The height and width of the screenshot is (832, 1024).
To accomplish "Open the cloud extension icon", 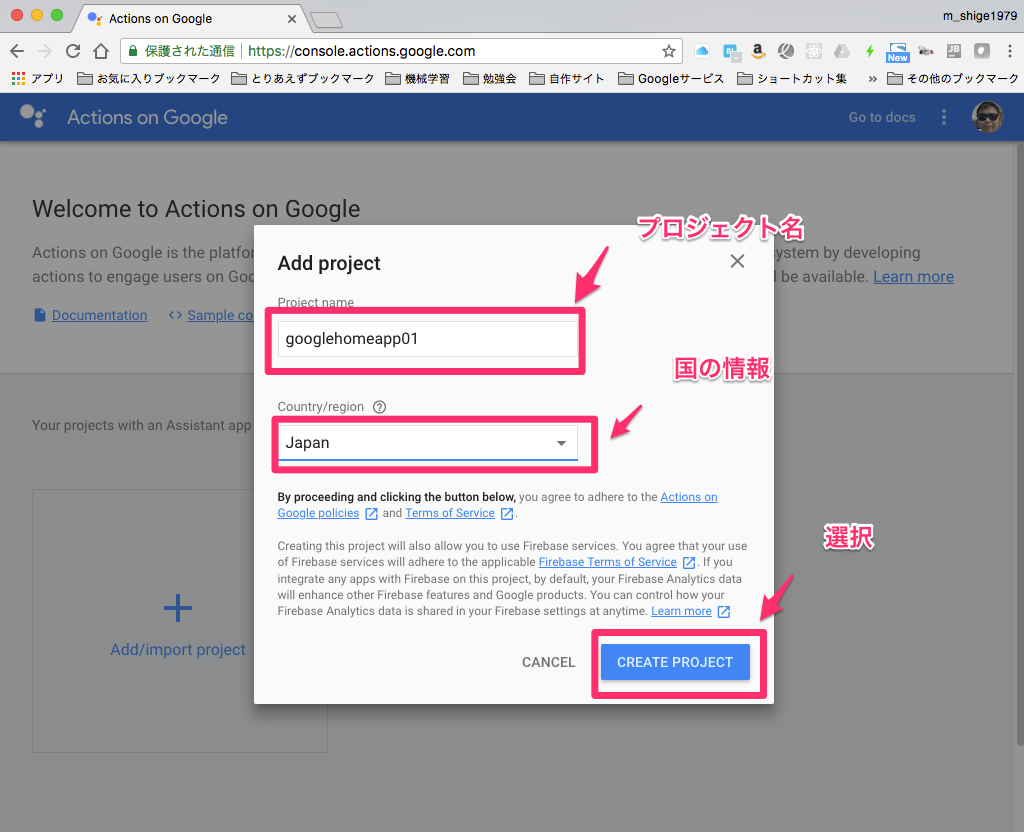I will point(702,51).
